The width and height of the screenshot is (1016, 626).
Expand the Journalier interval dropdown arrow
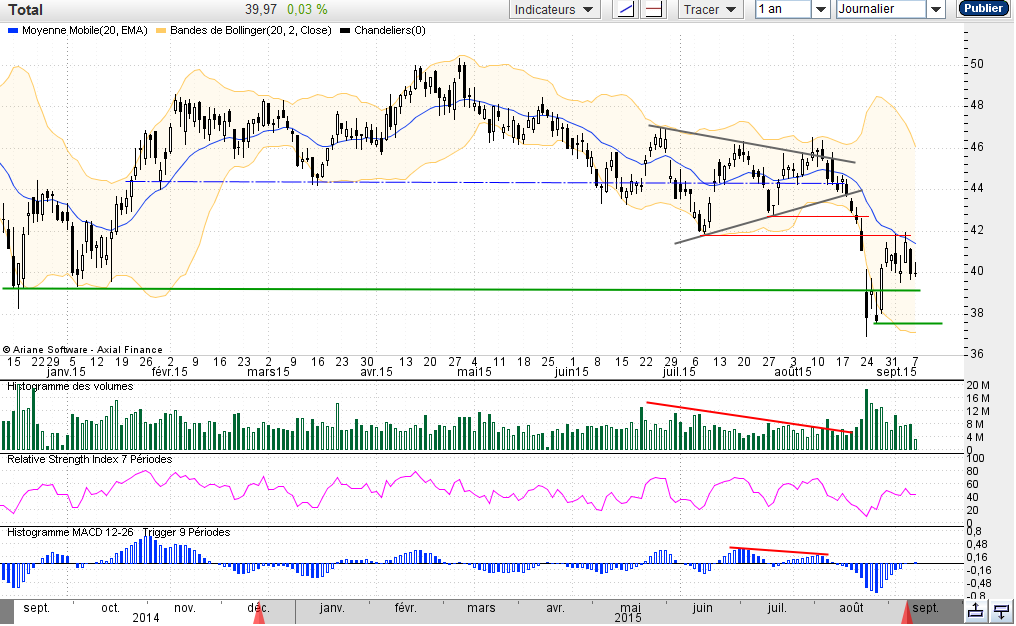936,10
